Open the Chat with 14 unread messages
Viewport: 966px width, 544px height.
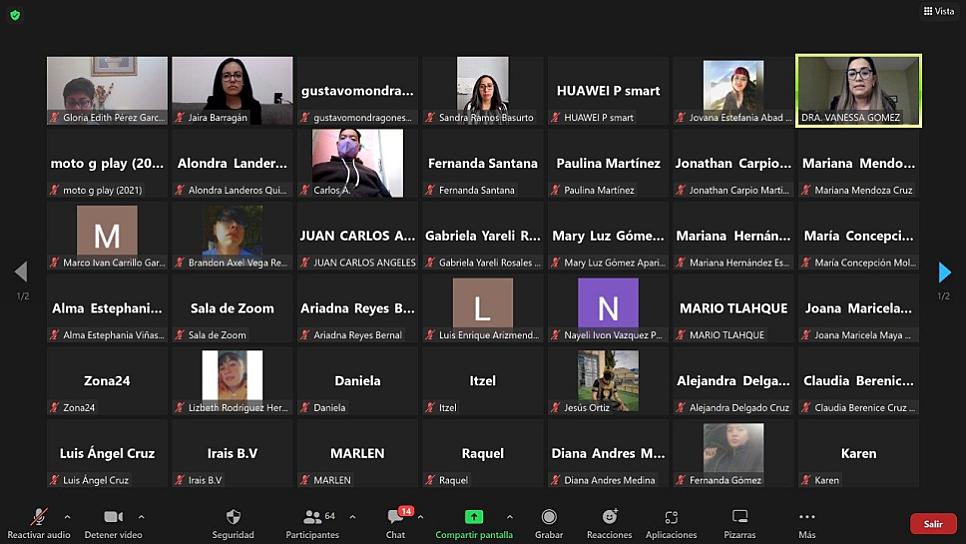click(396, 517)
